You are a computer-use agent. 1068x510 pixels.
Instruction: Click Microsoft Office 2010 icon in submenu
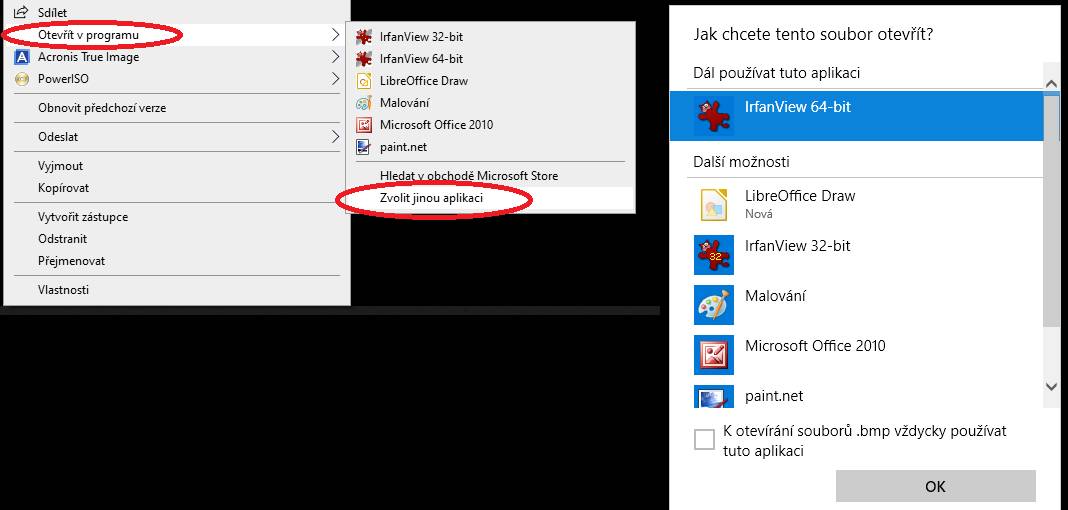pos(364,125)
